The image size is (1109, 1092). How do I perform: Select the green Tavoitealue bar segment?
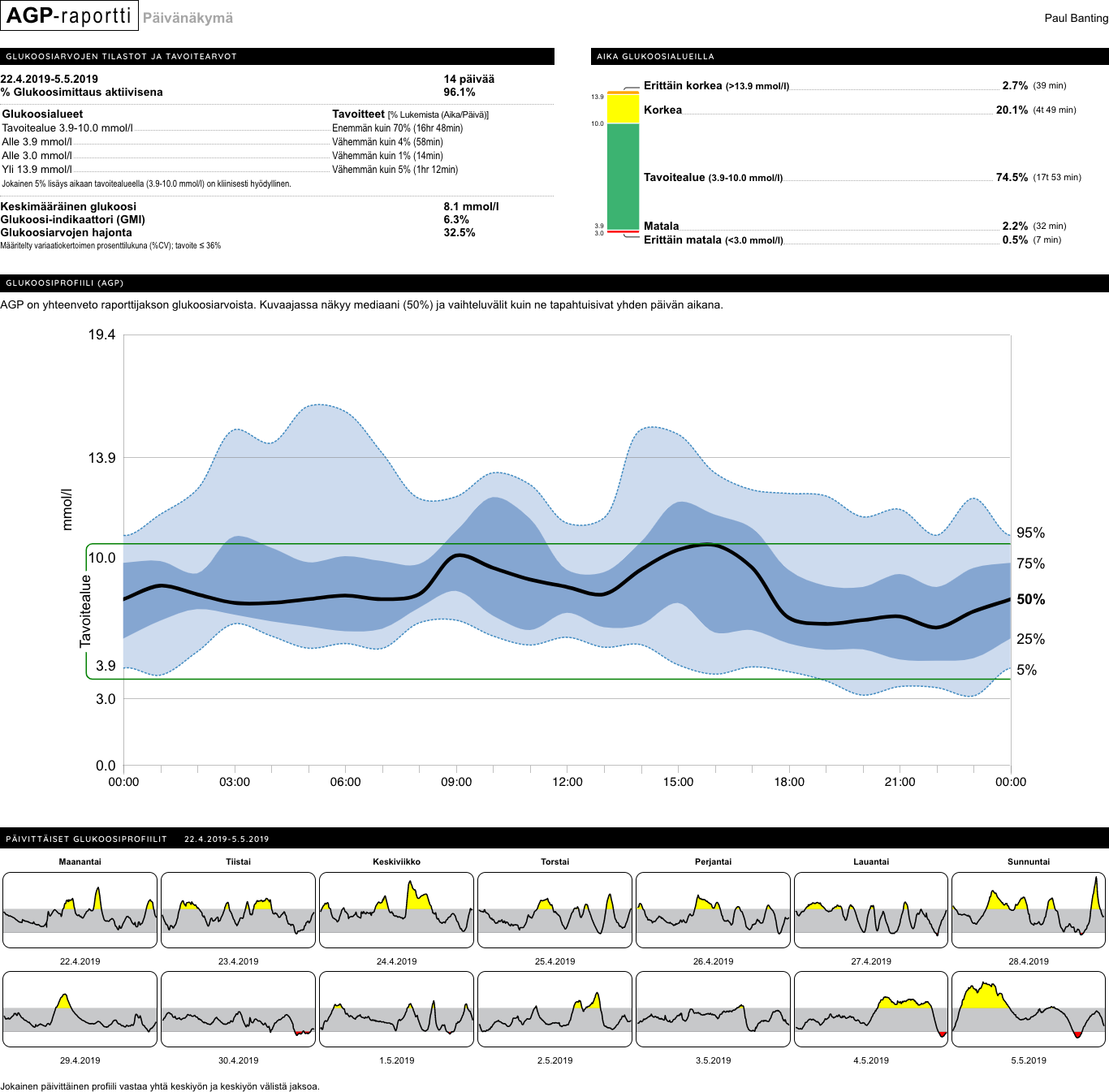coord(621,175)
